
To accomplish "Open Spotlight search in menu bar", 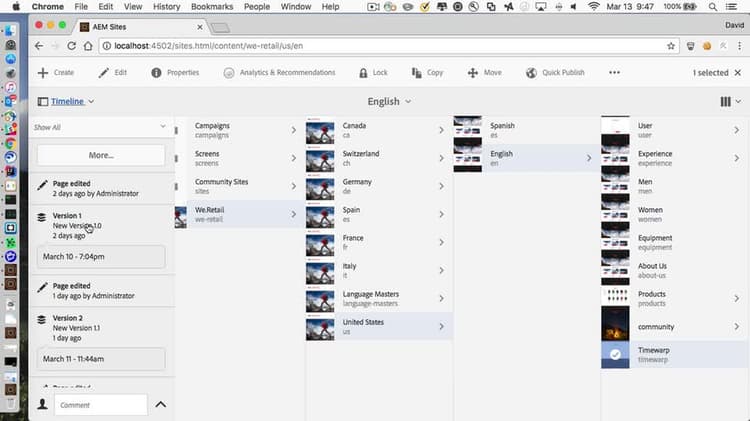I will click(x=713, y=7).
